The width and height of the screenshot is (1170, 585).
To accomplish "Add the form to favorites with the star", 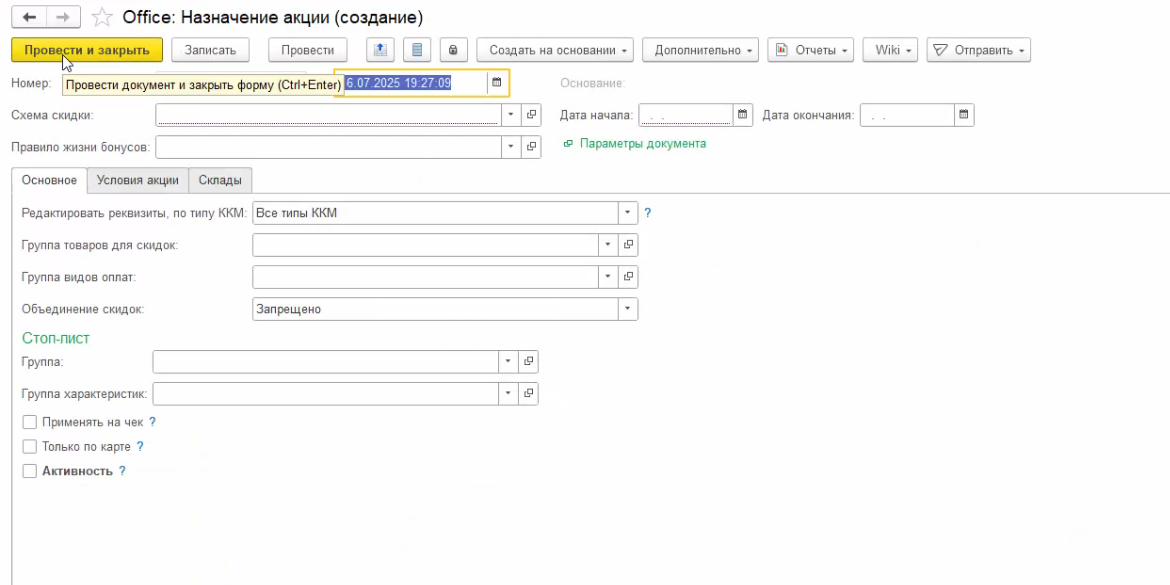I will click(x=101, y=17).
